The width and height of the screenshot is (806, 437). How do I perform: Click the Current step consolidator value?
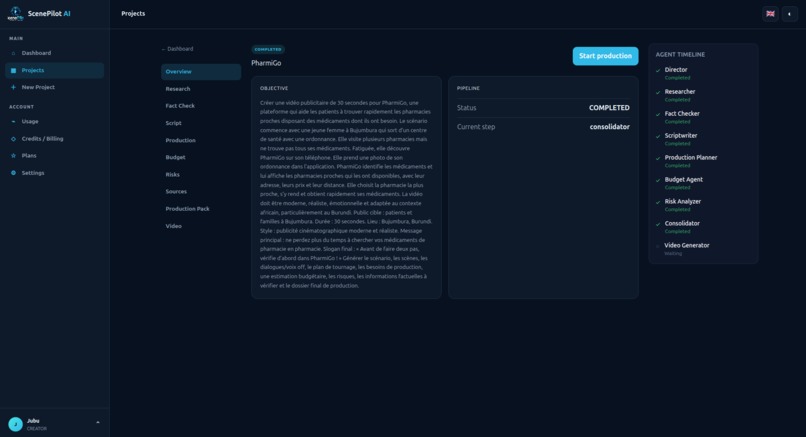[610, 127]
